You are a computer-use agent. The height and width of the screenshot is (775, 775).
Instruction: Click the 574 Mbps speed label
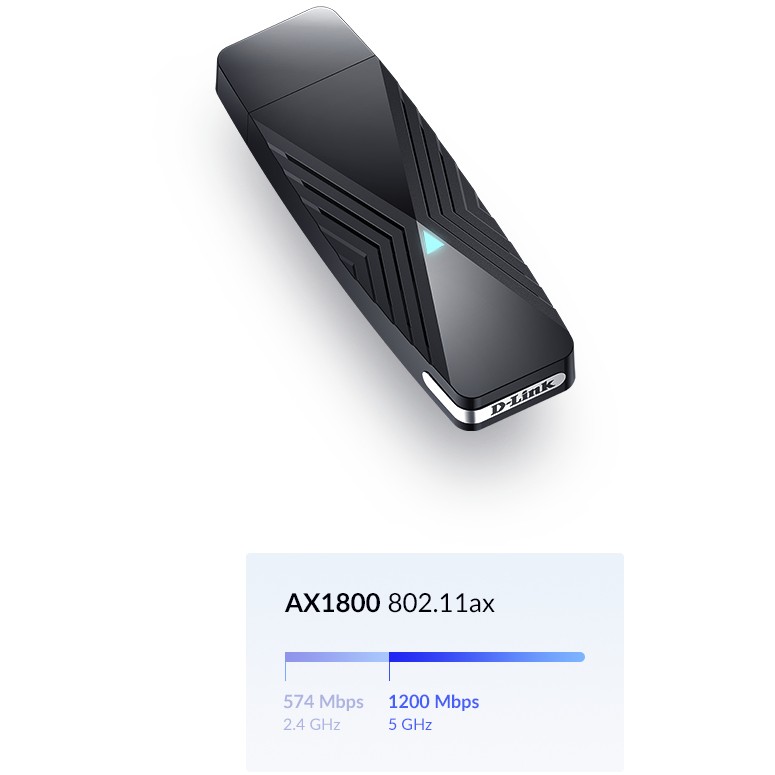click(x=323, y=701)
